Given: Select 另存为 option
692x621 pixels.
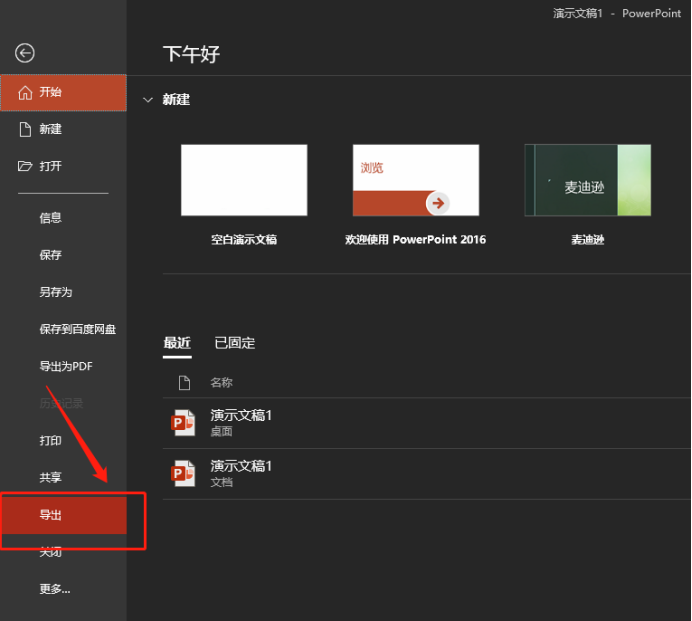Looking at the screenshot, I should (x=56, y=292).
